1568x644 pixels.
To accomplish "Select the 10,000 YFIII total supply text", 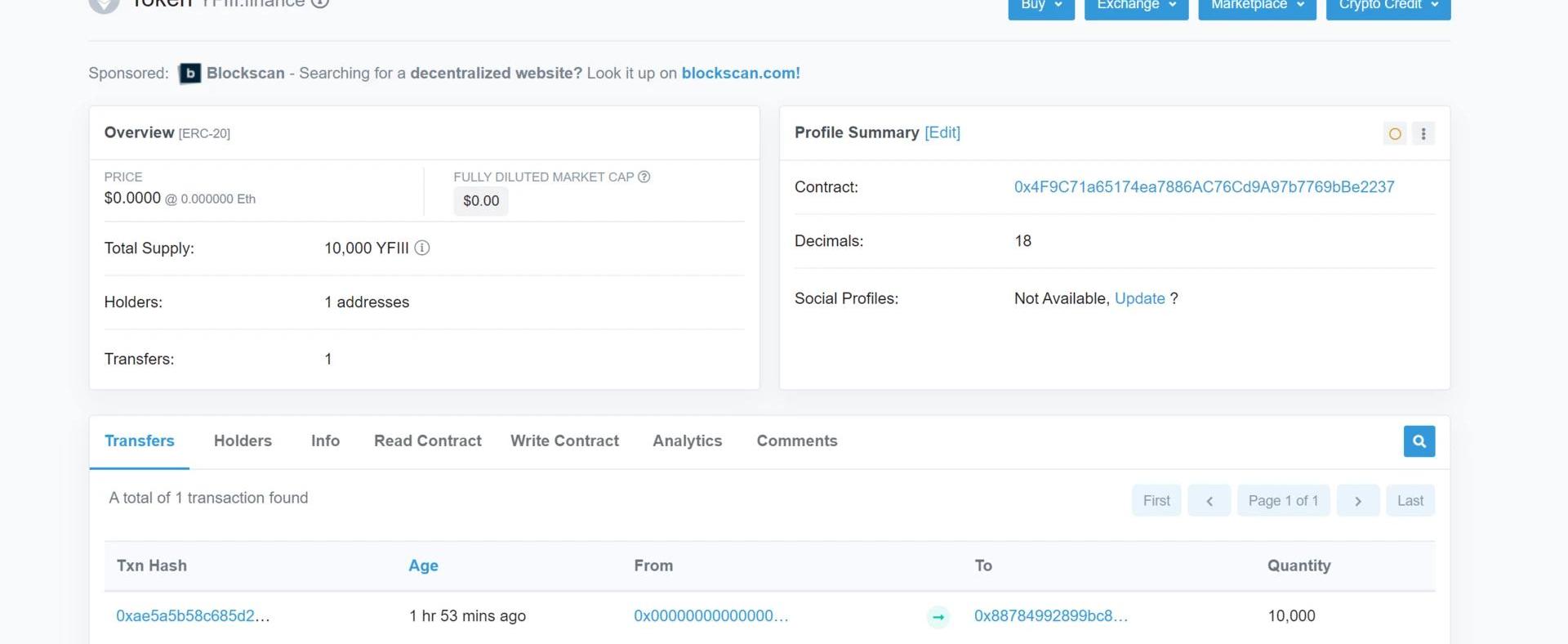I will [x=367, y=248].
